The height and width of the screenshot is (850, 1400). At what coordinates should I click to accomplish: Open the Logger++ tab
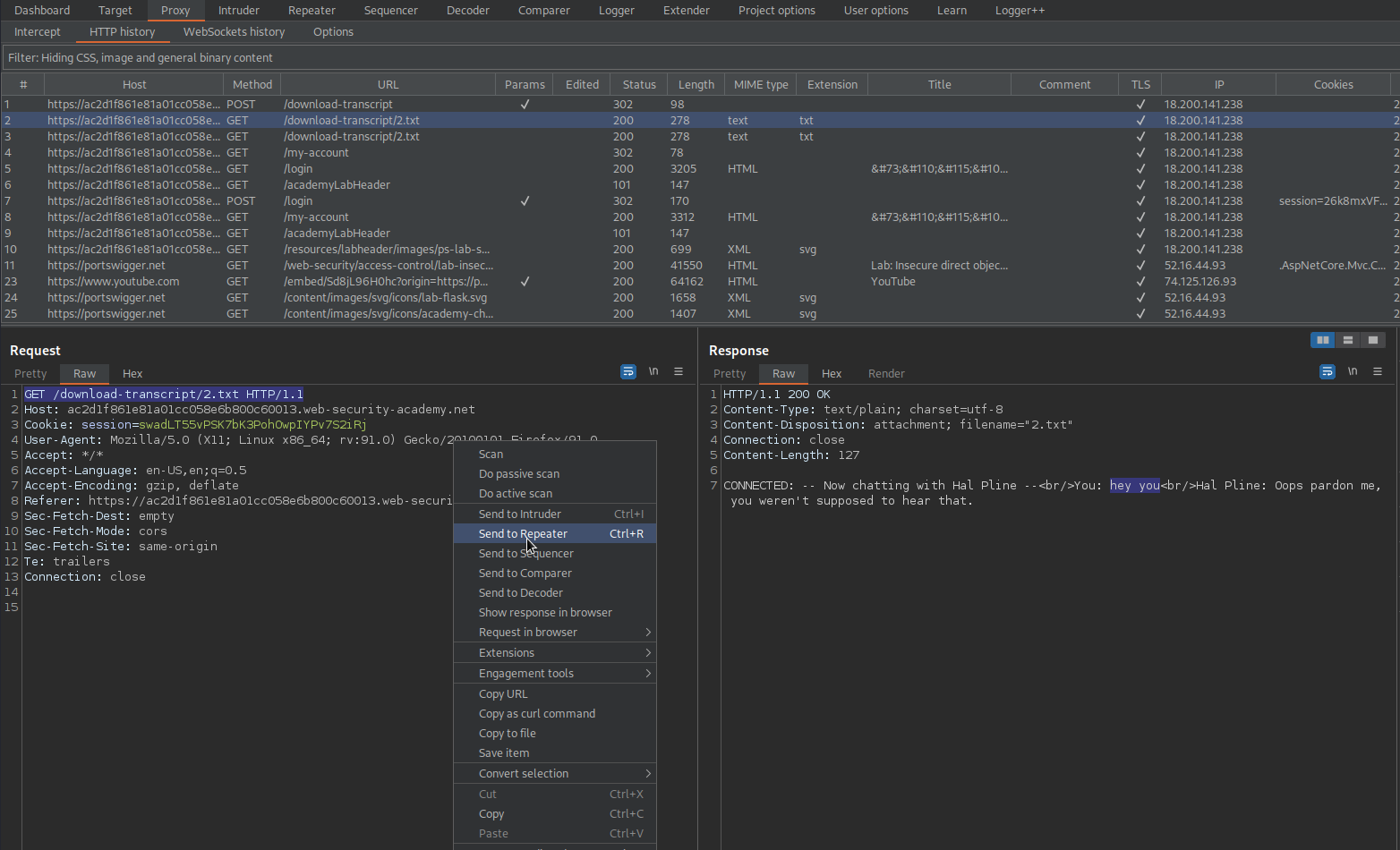(x=1020, y=11)
